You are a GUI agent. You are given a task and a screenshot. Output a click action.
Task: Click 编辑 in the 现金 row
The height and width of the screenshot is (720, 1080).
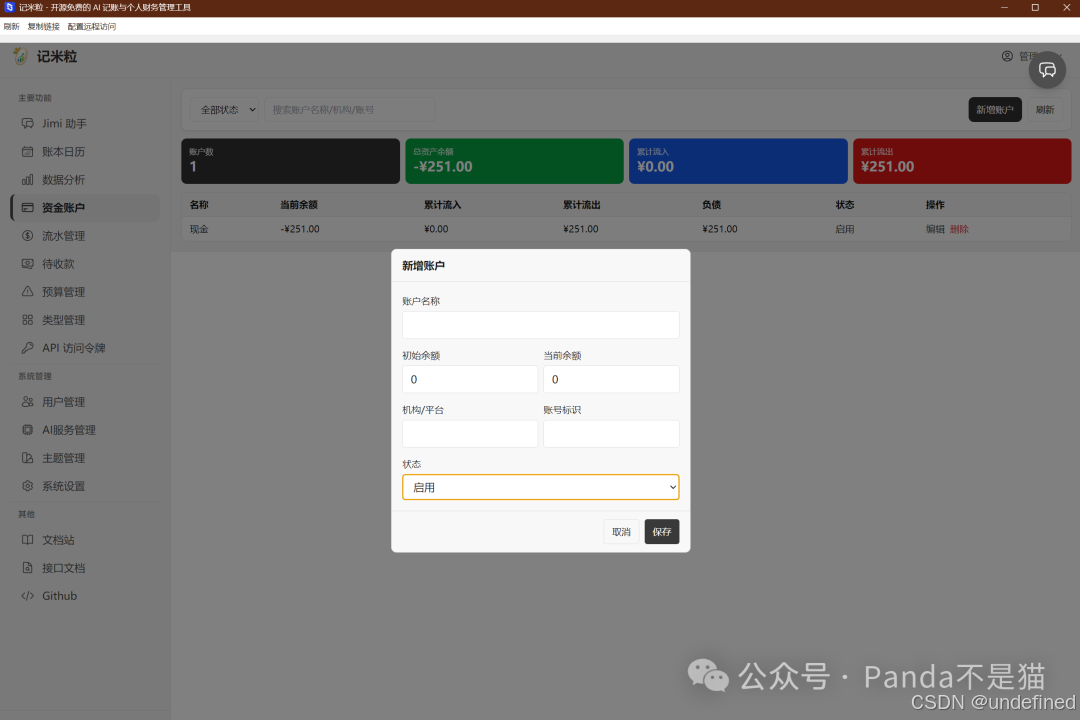coord(935,229)
